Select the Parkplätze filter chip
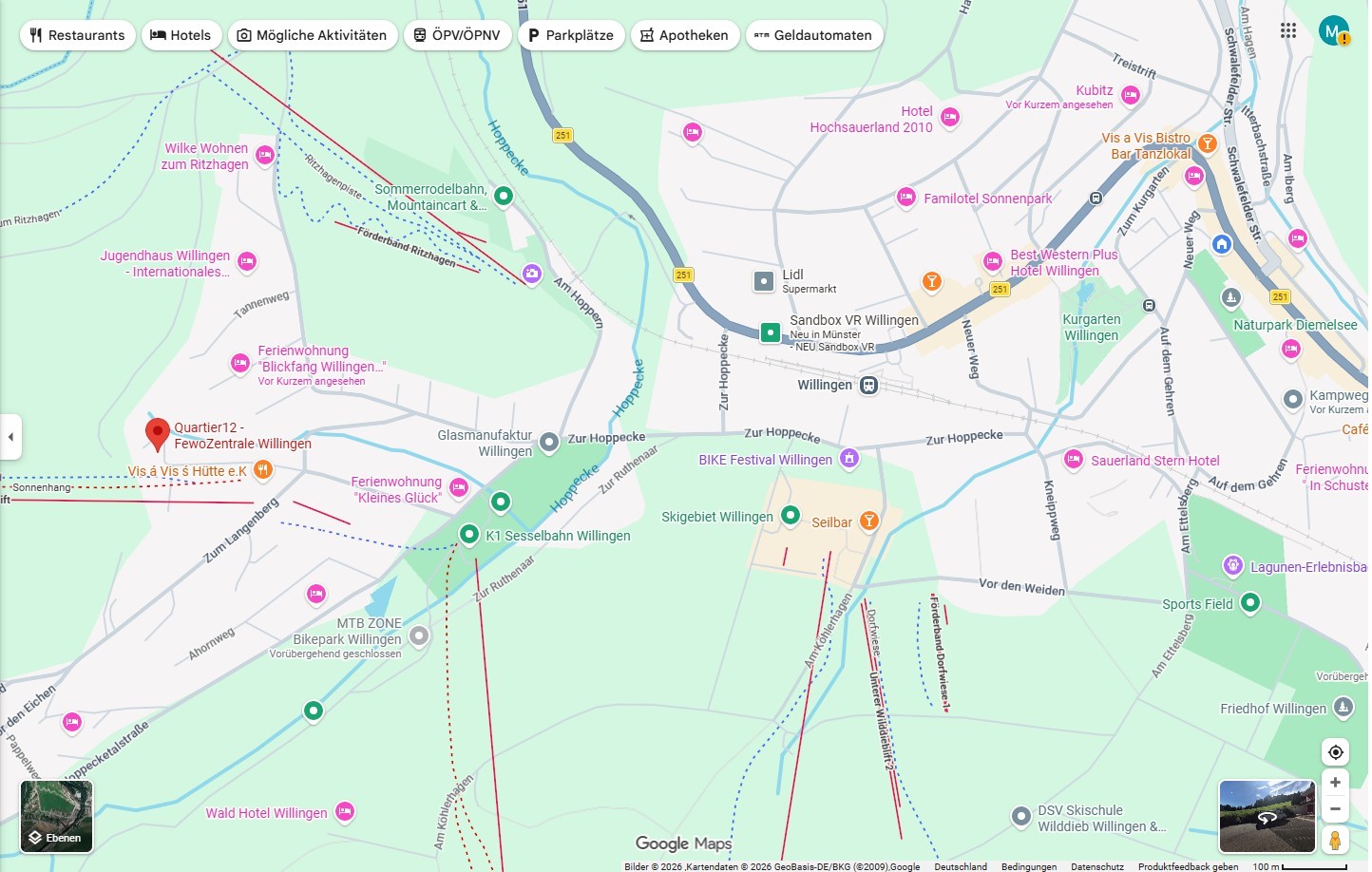This screenshot has height=872, width=1372. (570, 35)
